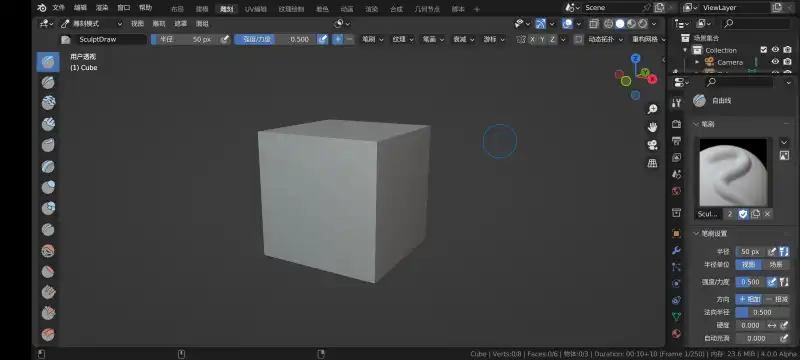This screenshot has height=360, width=800.
Task: Select the Crease sculpt brush
Action: pos(48,229)
